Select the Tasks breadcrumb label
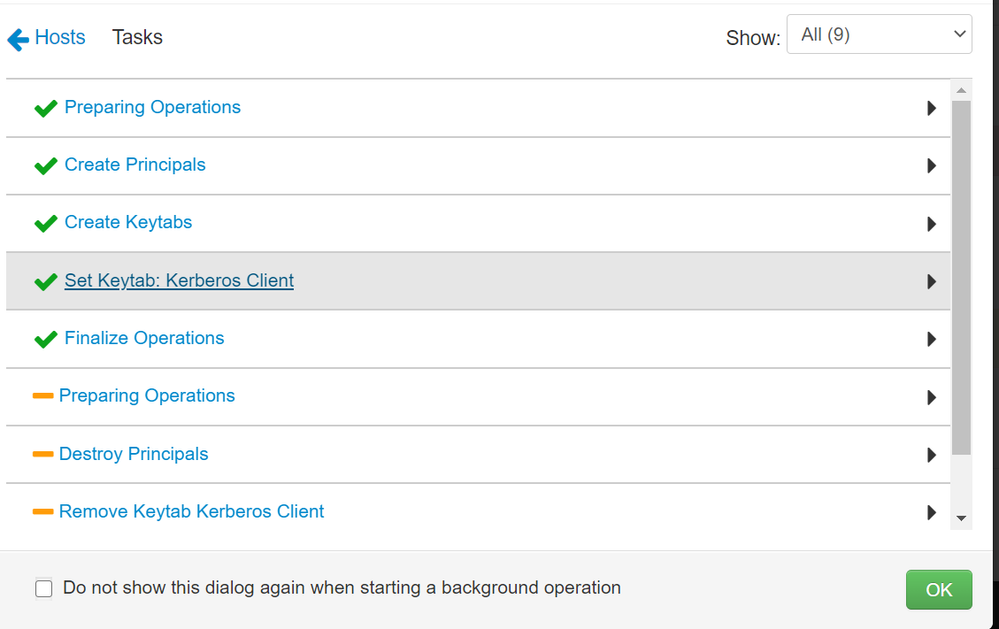Image resolution: width=999 pixels, height=629 pixels. (138, 37)
